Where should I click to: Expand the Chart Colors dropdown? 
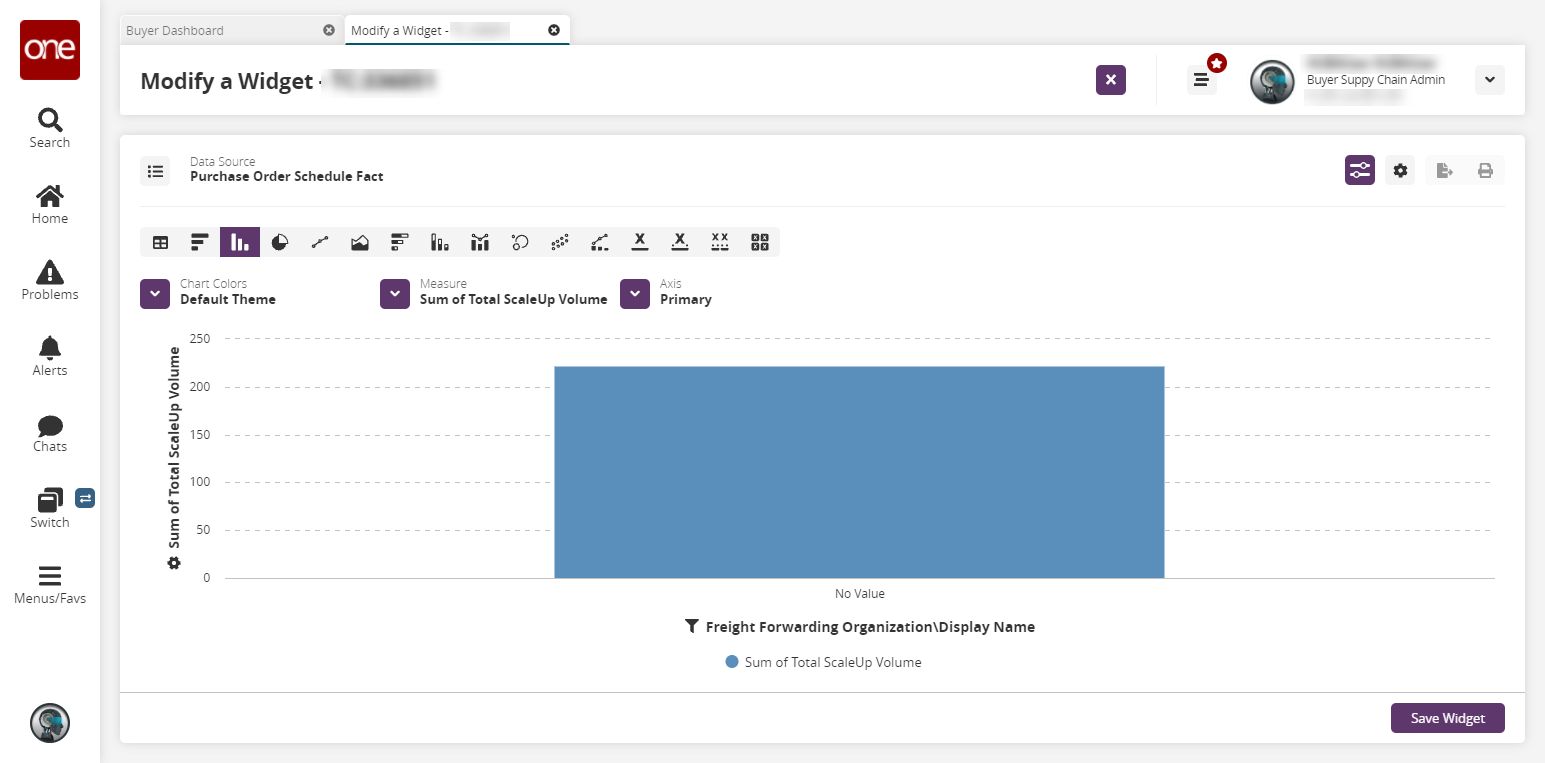click(x=155, y=294)
